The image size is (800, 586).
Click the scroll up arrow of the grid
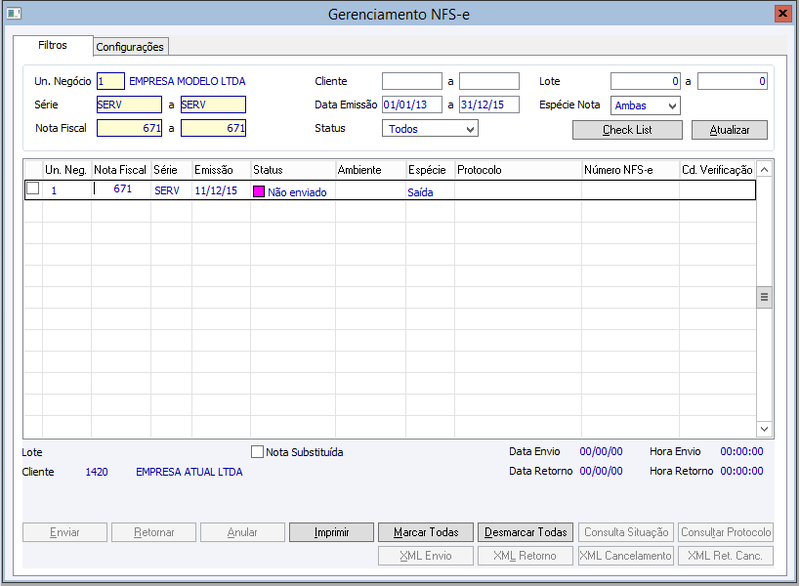click(x=764, y=169)
